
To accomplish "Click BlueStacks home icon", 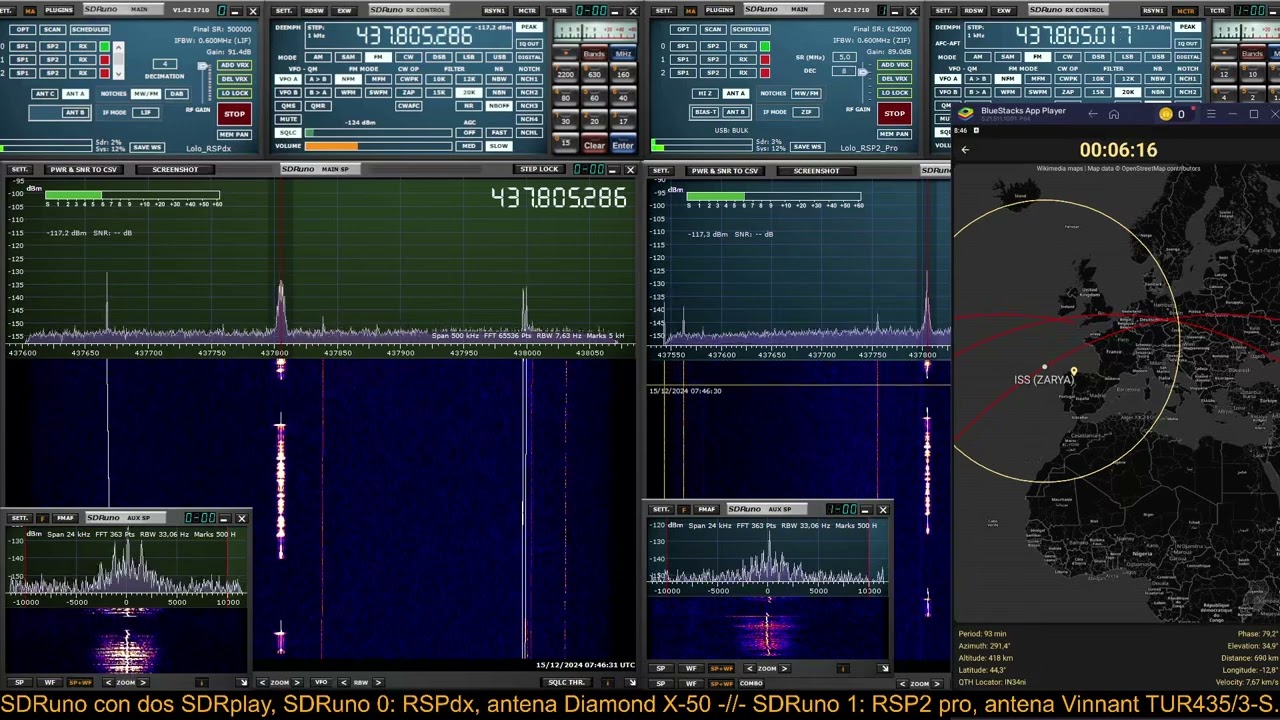I will (x=1114, y=113).
